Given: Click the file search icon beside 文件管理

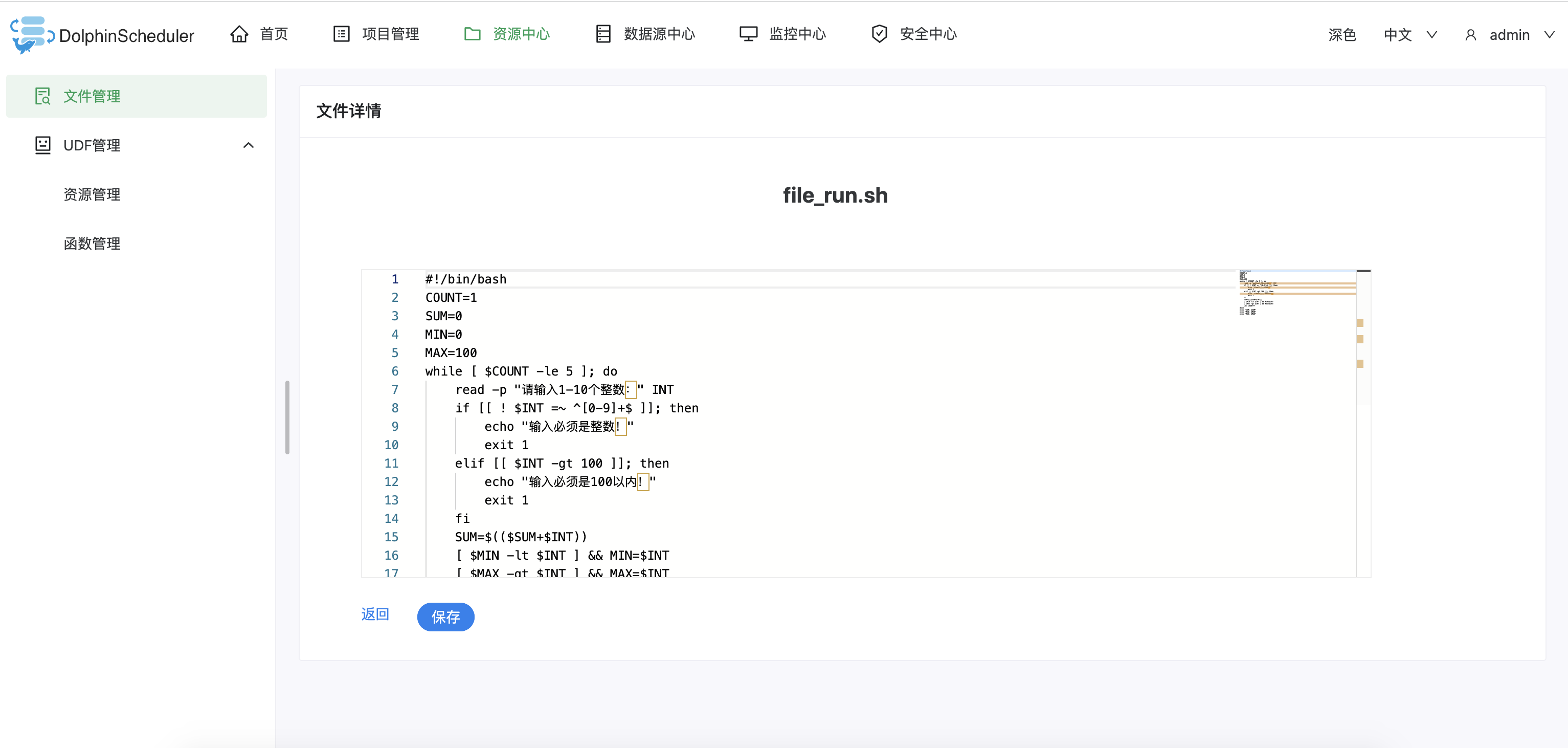Looking at the screenshot, I should point(42,96).
